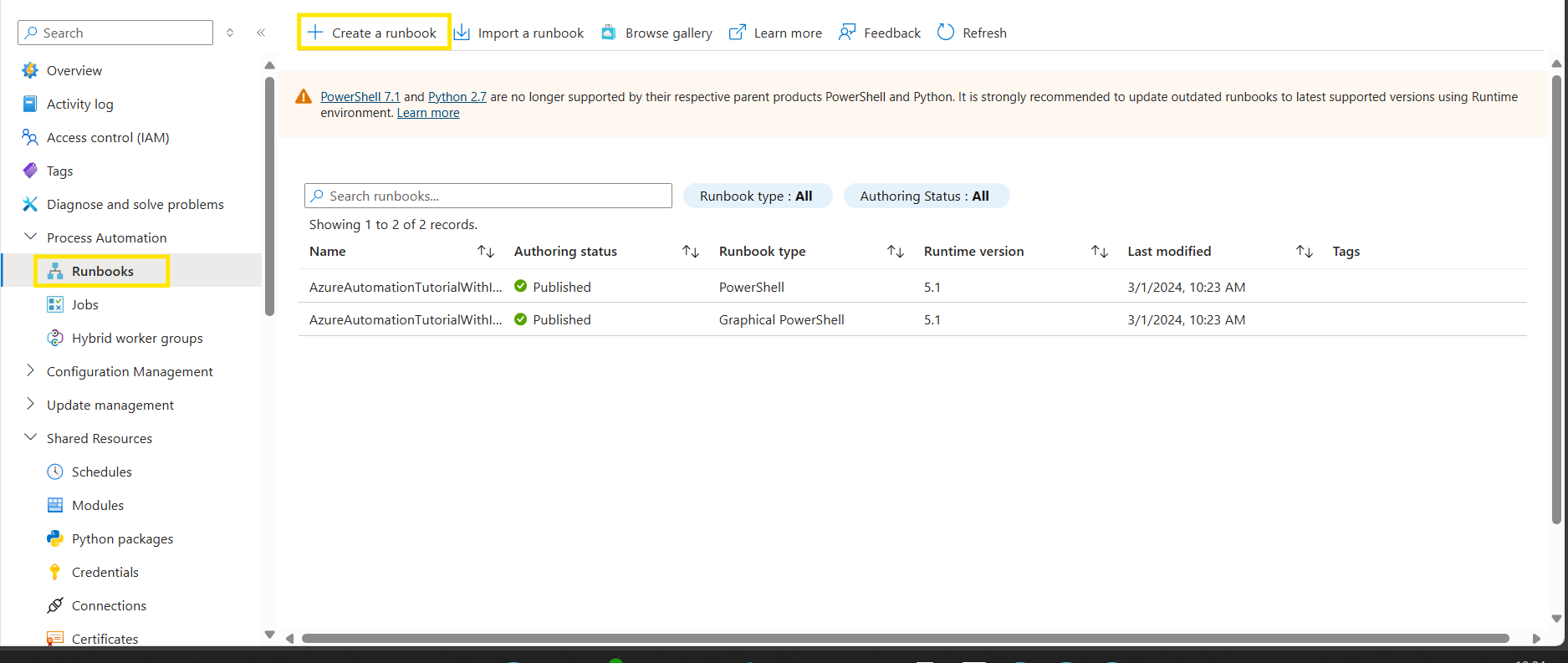Open Browse gallery from the toolbar
Viewport: 1568px width, 663px height.
coord(657,33)
